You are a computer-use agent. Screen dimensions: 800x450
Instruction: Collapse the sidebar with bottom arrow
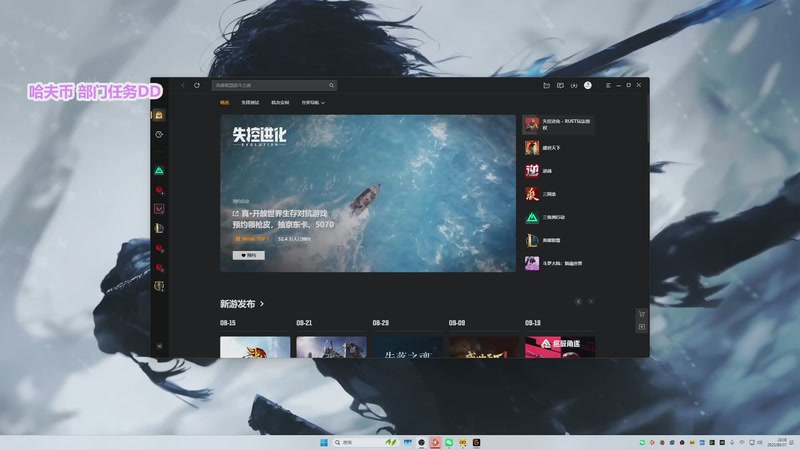(x=159, y=346)
